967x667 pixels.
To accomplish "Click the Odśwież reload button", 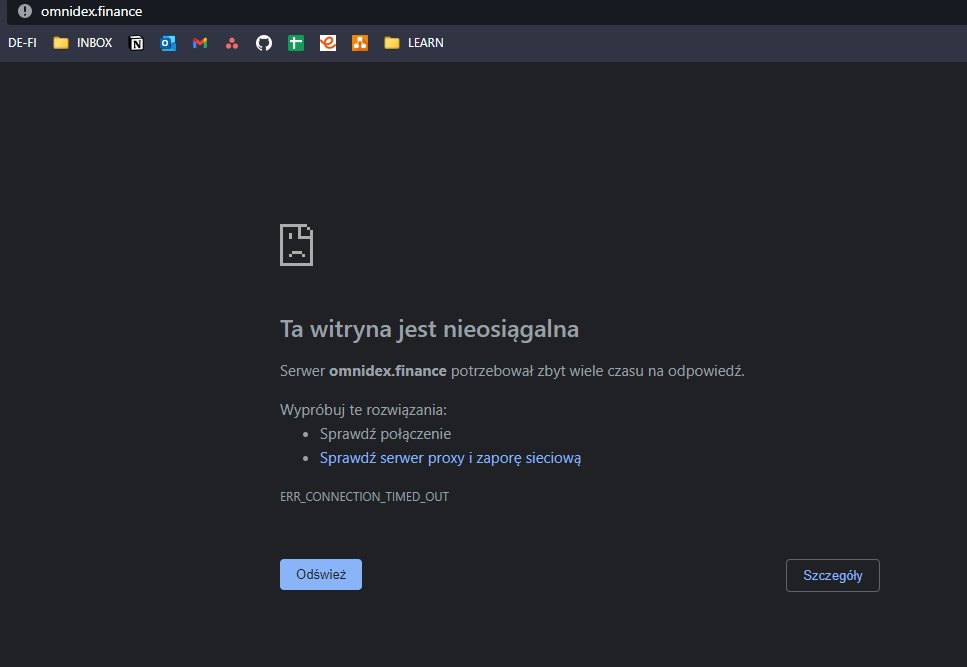I will point(321,575).
